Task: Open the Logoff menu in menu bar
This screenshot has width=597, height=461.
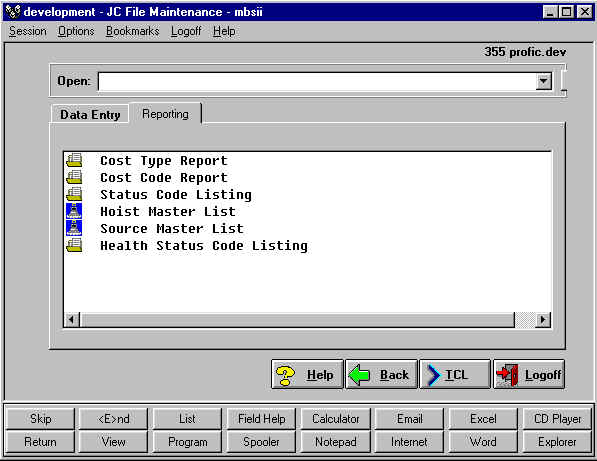Action: click(186, 31)
